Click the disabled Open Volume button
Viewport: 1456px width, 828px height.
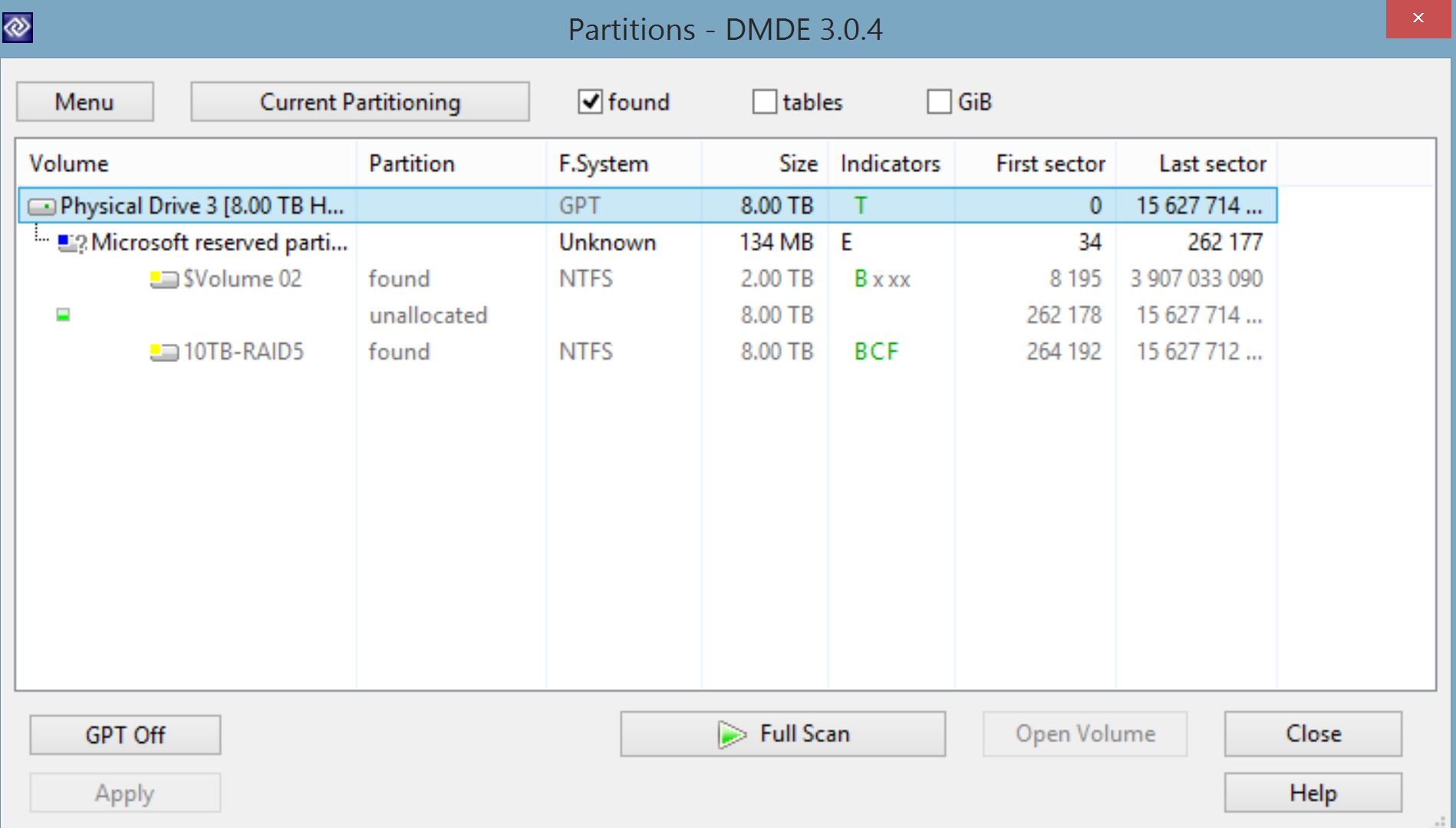point(1085,734)
